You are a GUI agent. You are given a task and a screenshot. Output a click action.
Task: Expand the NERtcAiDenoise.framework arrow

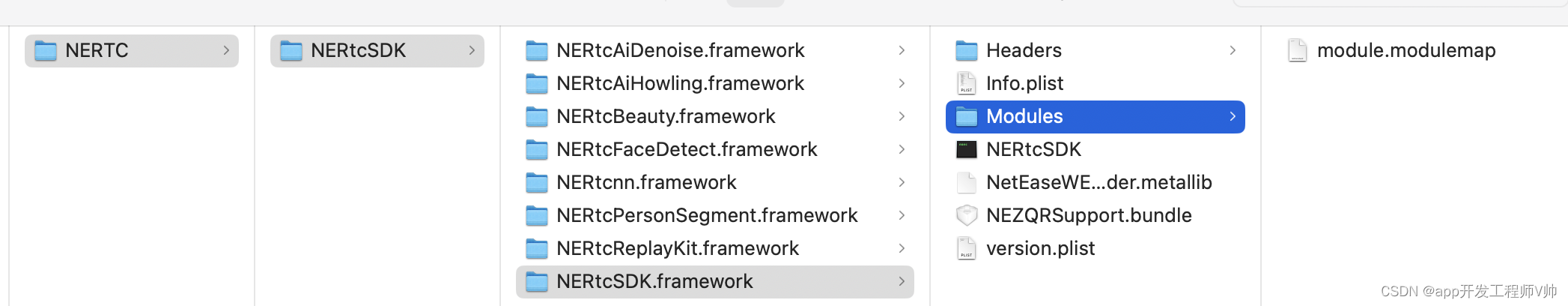902,50
